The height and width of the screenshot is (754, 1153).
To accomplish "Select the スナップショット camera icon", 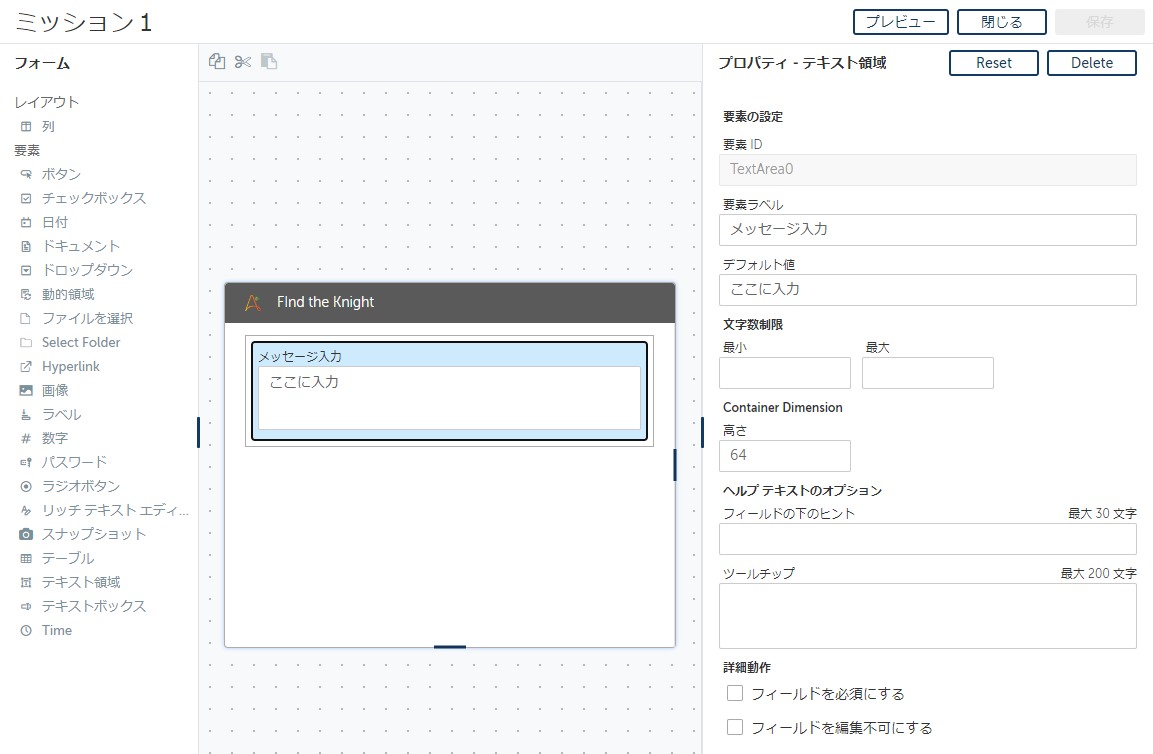I will 26,534.
